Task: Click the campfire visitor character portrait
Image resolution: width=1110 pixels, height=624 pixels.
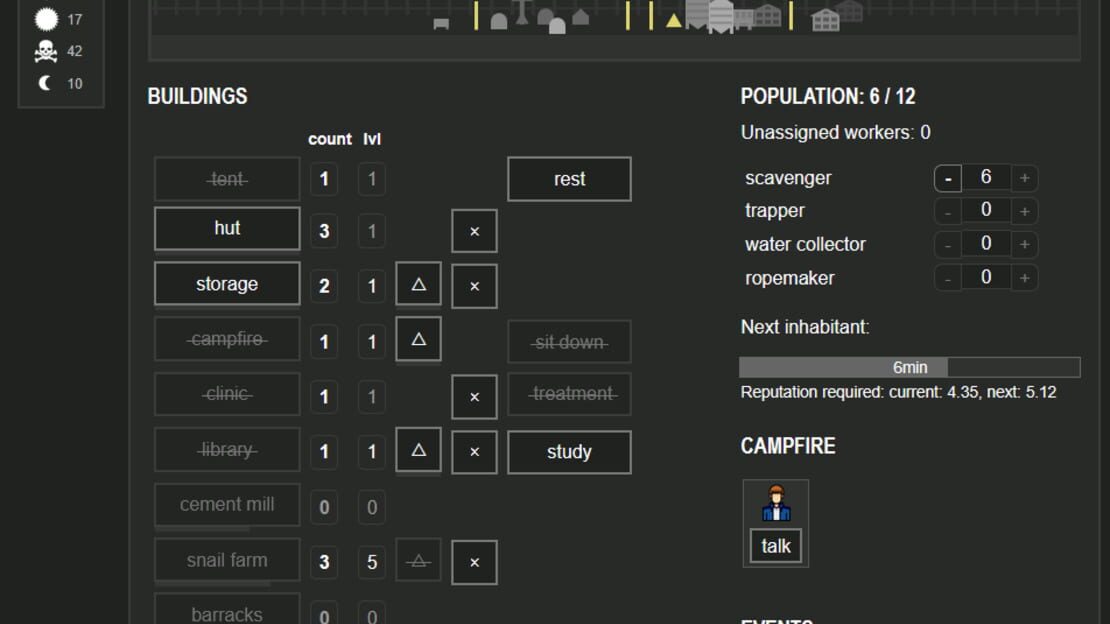Action: point(776,504)
